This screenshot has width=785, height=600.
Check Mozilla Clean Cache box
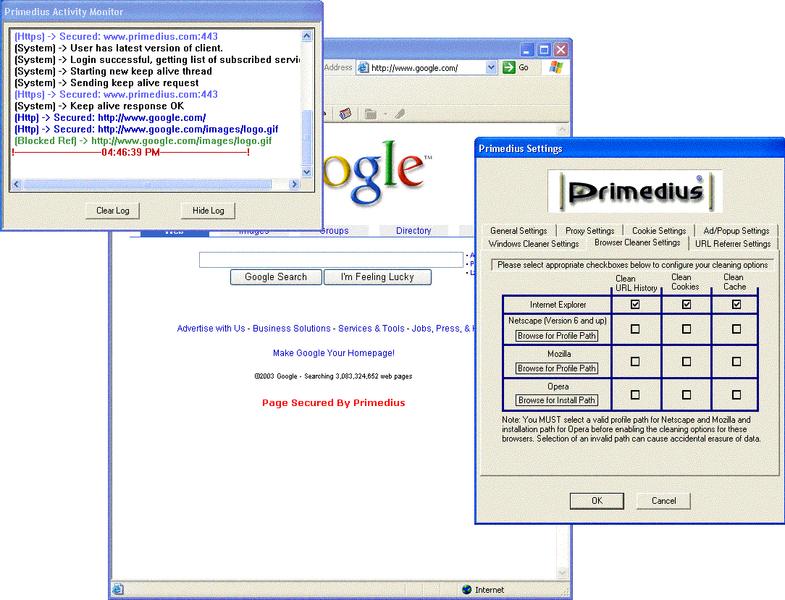[736, 361]
